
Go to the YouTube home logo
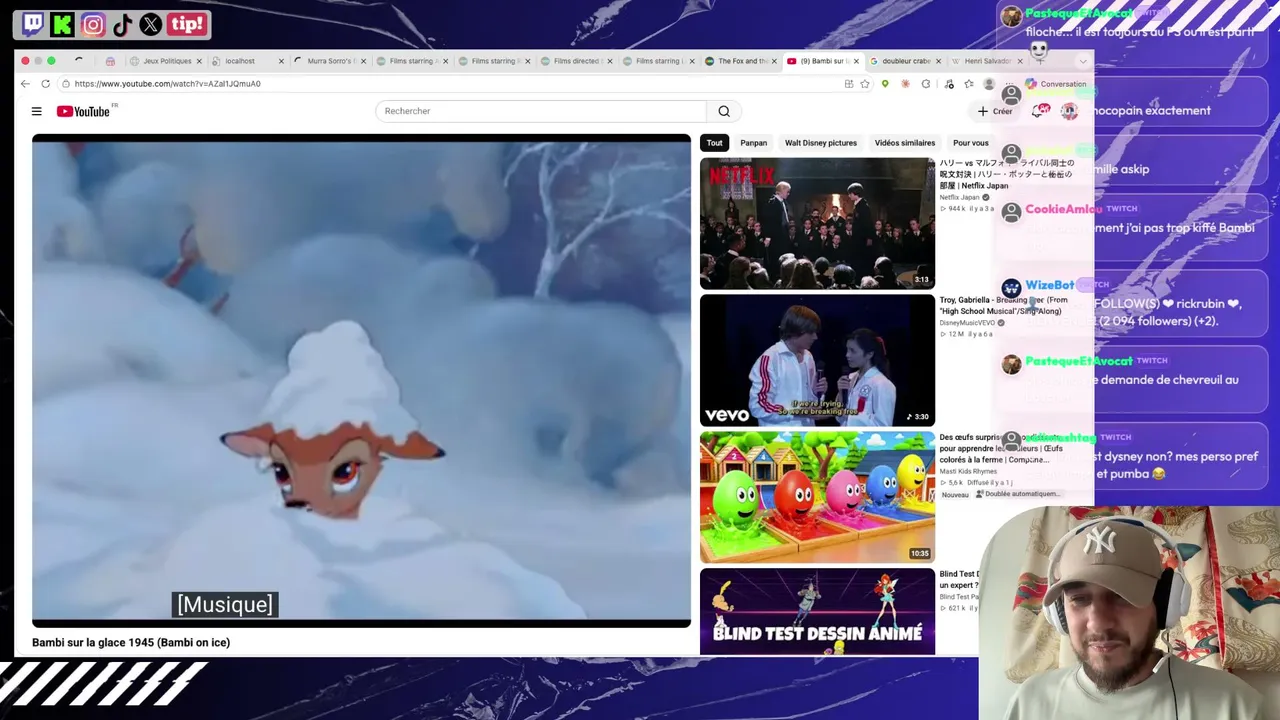[x=83, y=111]
